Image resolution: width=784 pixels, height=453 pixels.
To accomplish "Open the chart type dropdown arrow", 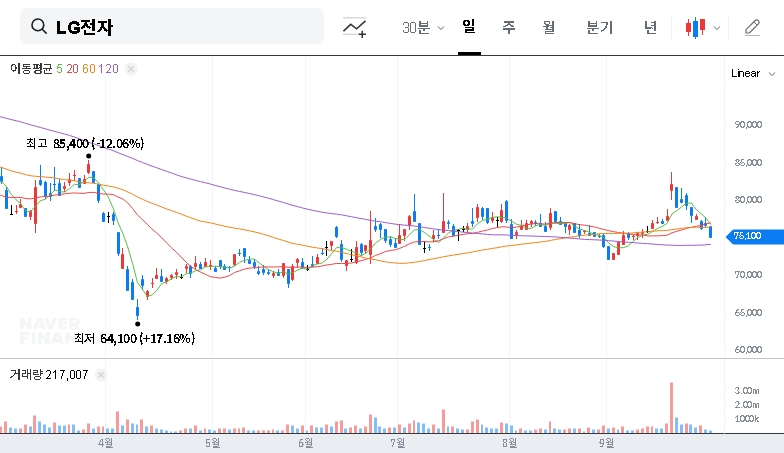I will coord(716,28).
